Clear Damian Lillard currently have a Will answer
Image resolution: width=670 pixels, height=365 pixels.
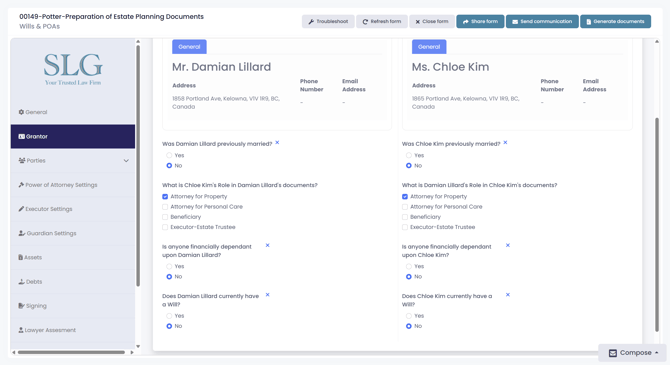point(267,295)
